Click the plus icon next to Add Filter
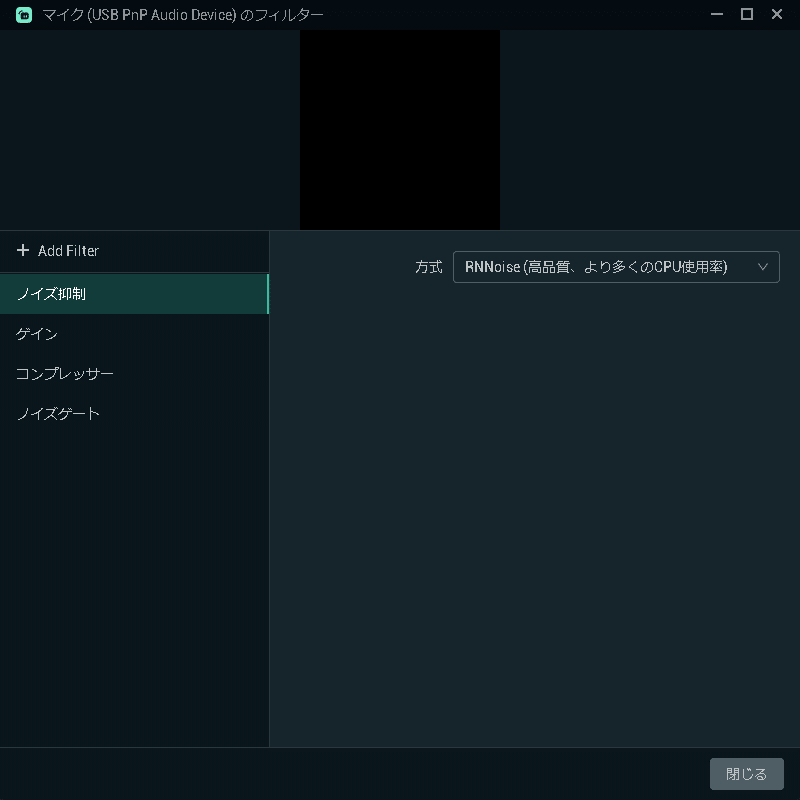 tap(22, 251)
